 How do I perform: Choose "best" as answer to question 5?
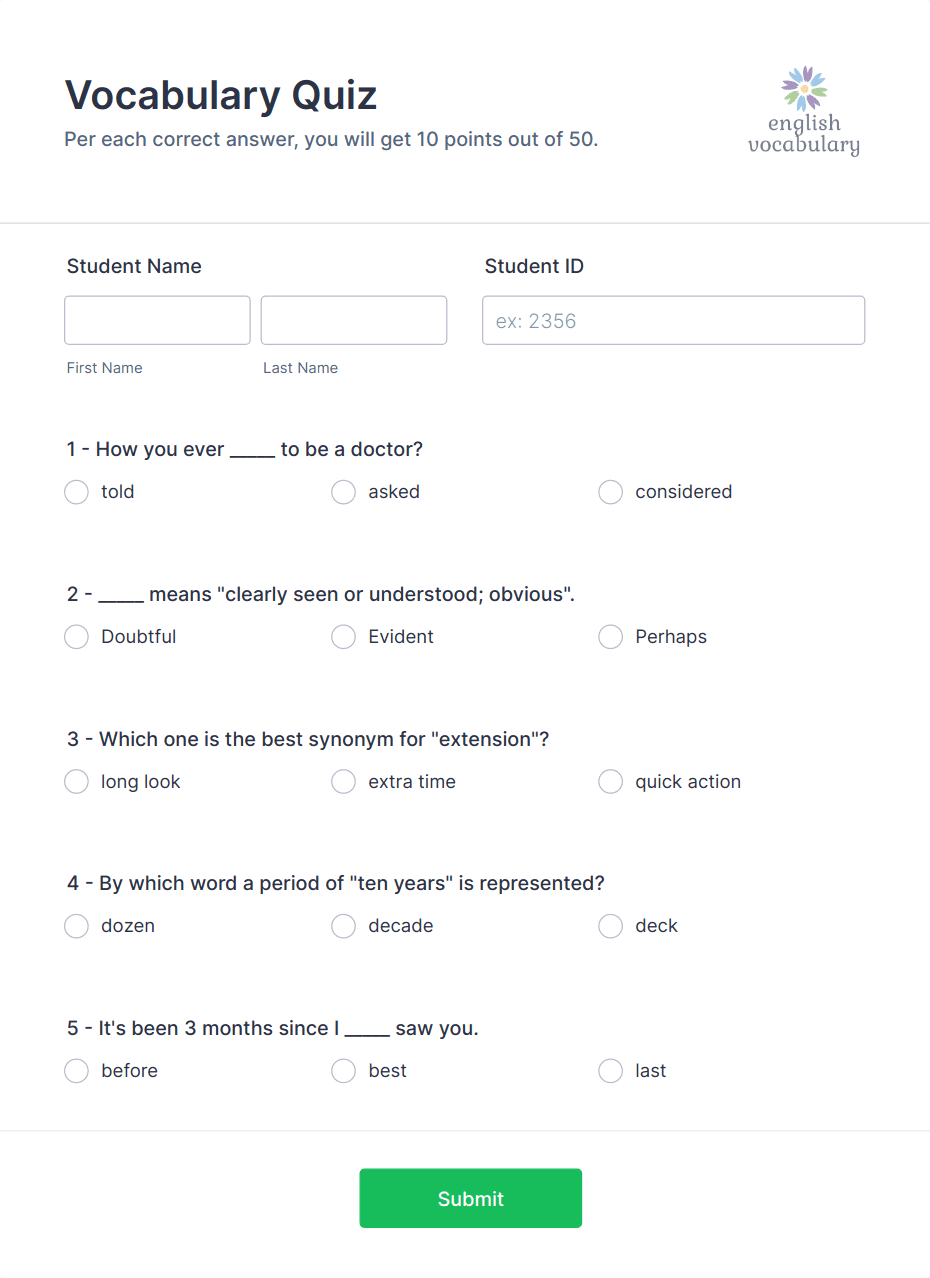(x=343, y=1070)
